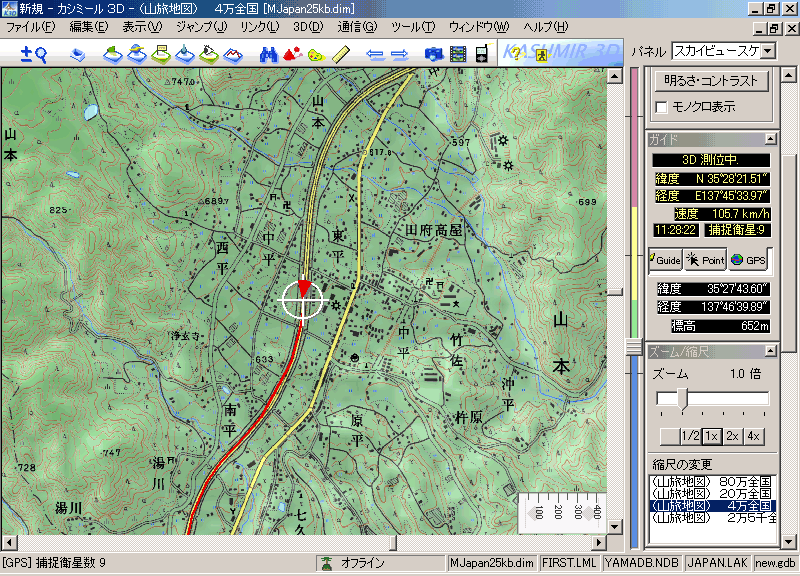Open the ジャンプ(J) menu
This screenshot has width=800, height=576.
[x=202, y=27]
